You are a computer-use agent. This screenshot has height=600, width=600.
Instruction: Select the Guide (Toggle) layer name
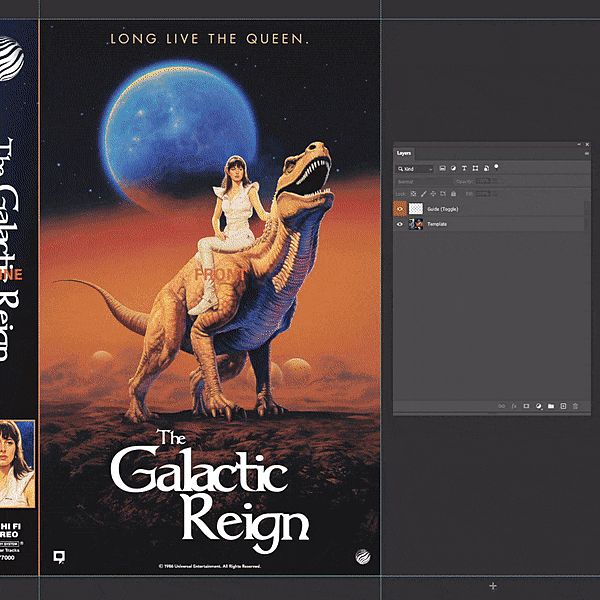[x=443, y=209]
